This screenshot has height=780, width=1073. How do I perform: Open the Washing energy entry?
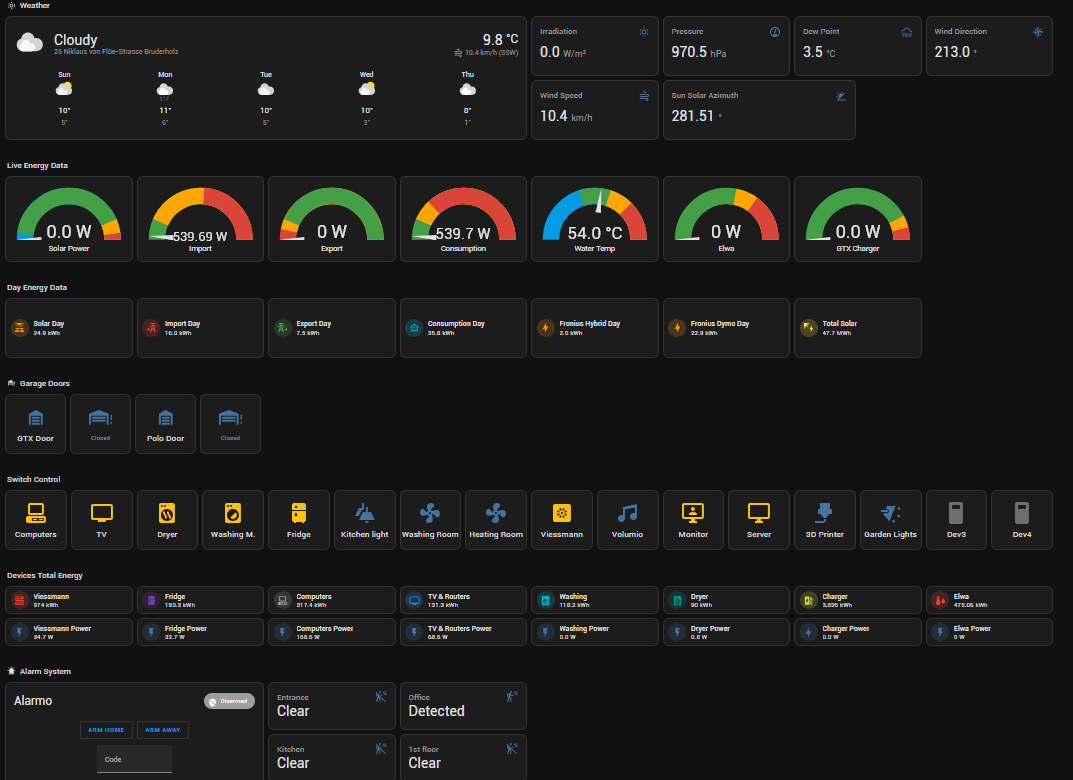click(x=595, y=600)
